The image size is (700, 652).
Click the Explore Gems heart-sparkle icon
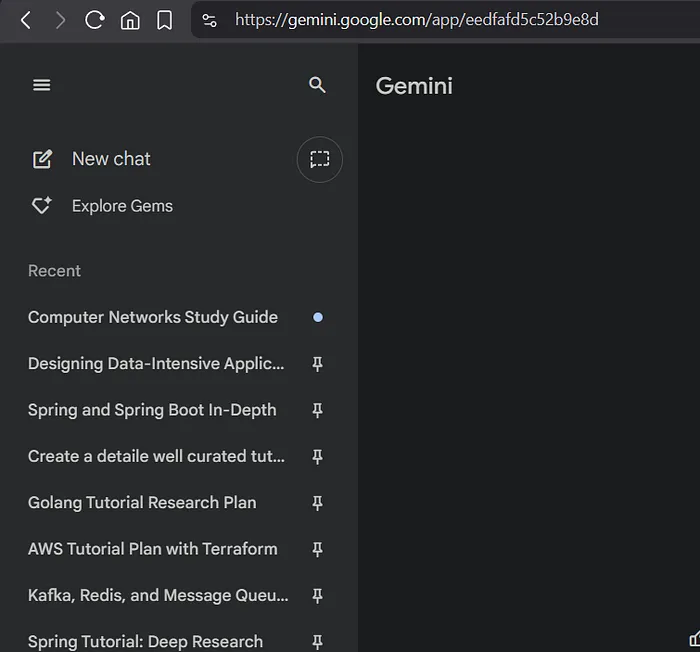[42, 206]
